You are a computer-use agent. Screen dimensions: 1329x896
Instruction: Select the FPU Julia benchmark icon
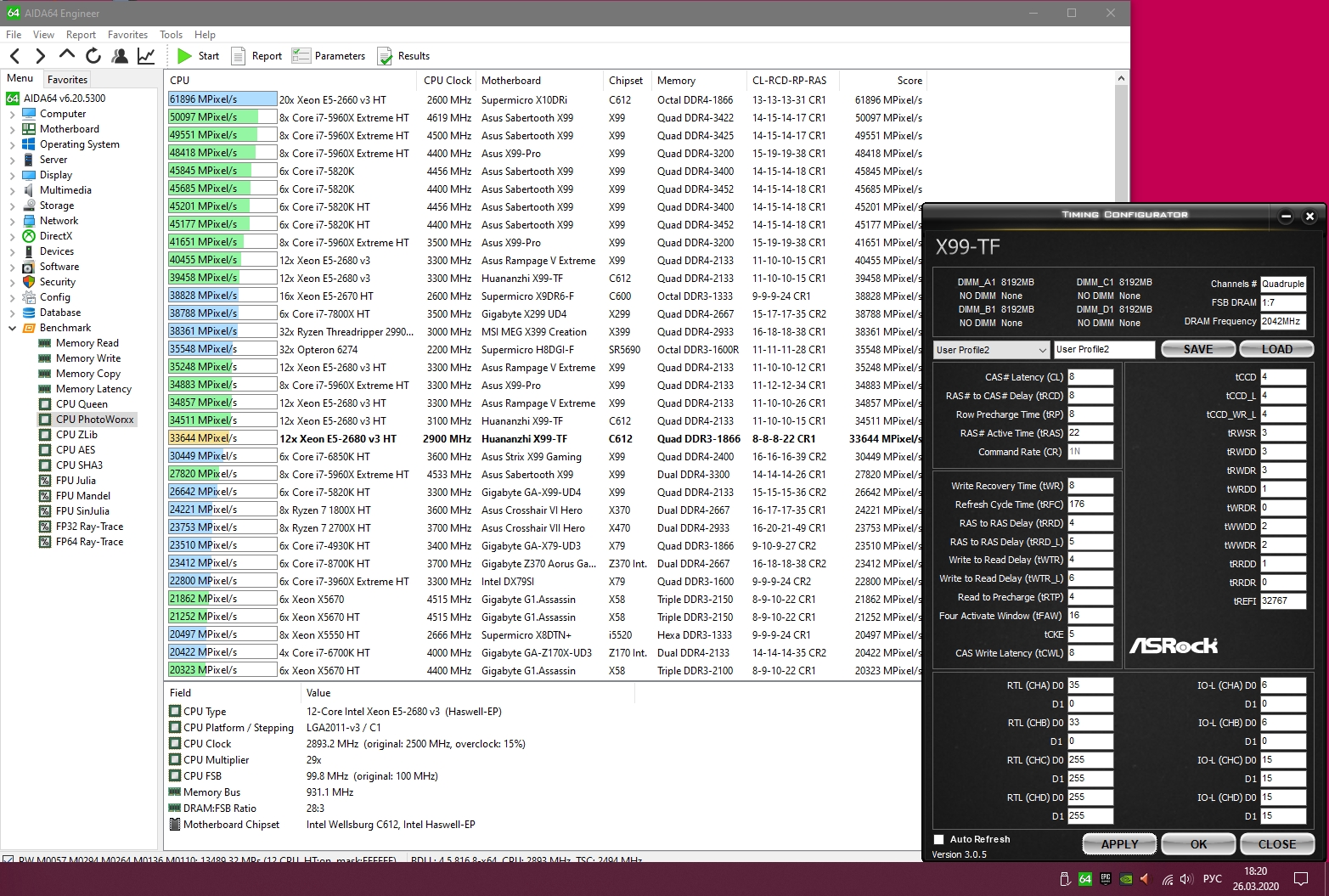[45, 481]
